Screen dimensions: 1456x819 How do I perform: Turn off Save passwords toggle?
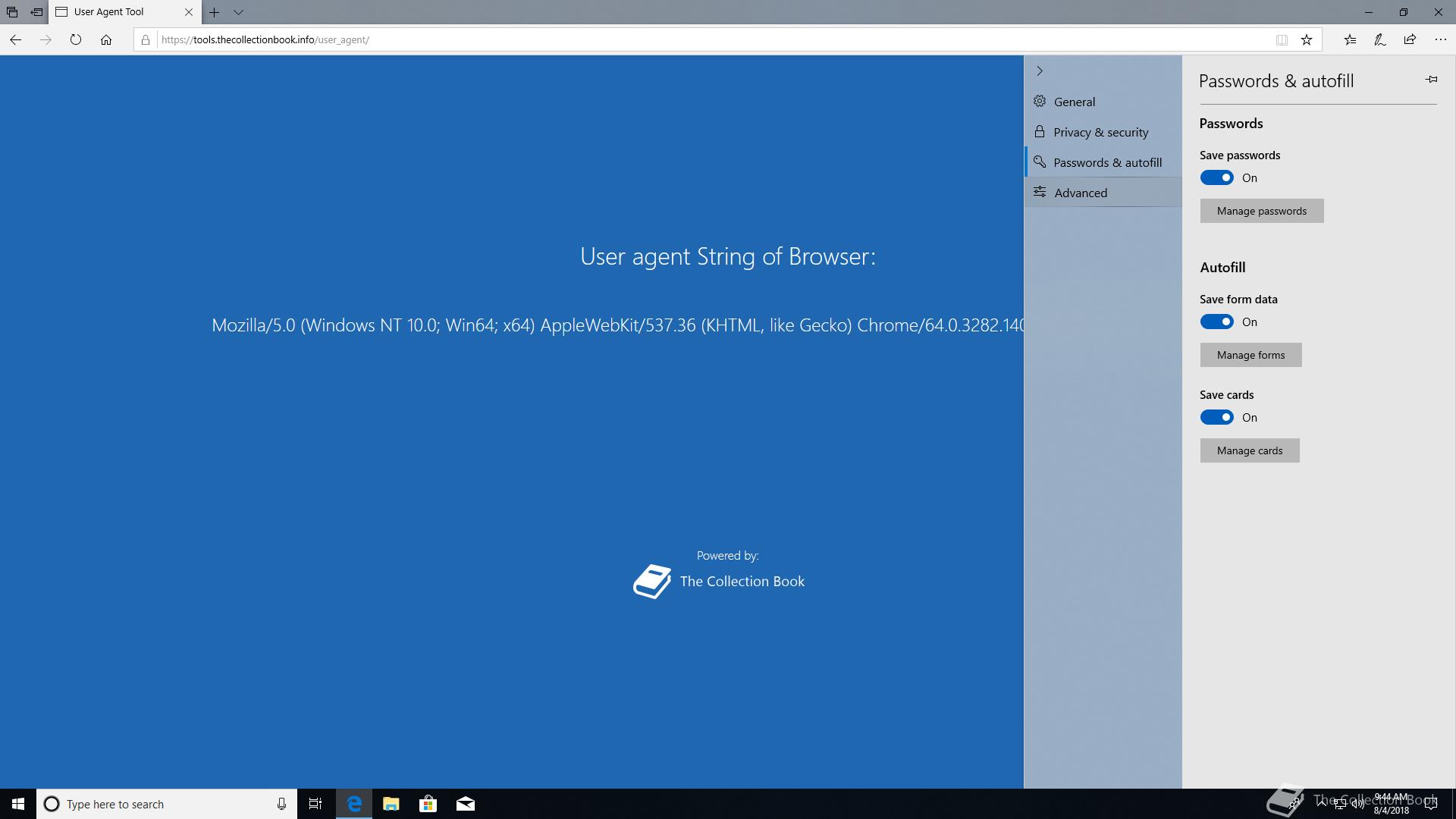[x=1216, y=177]
